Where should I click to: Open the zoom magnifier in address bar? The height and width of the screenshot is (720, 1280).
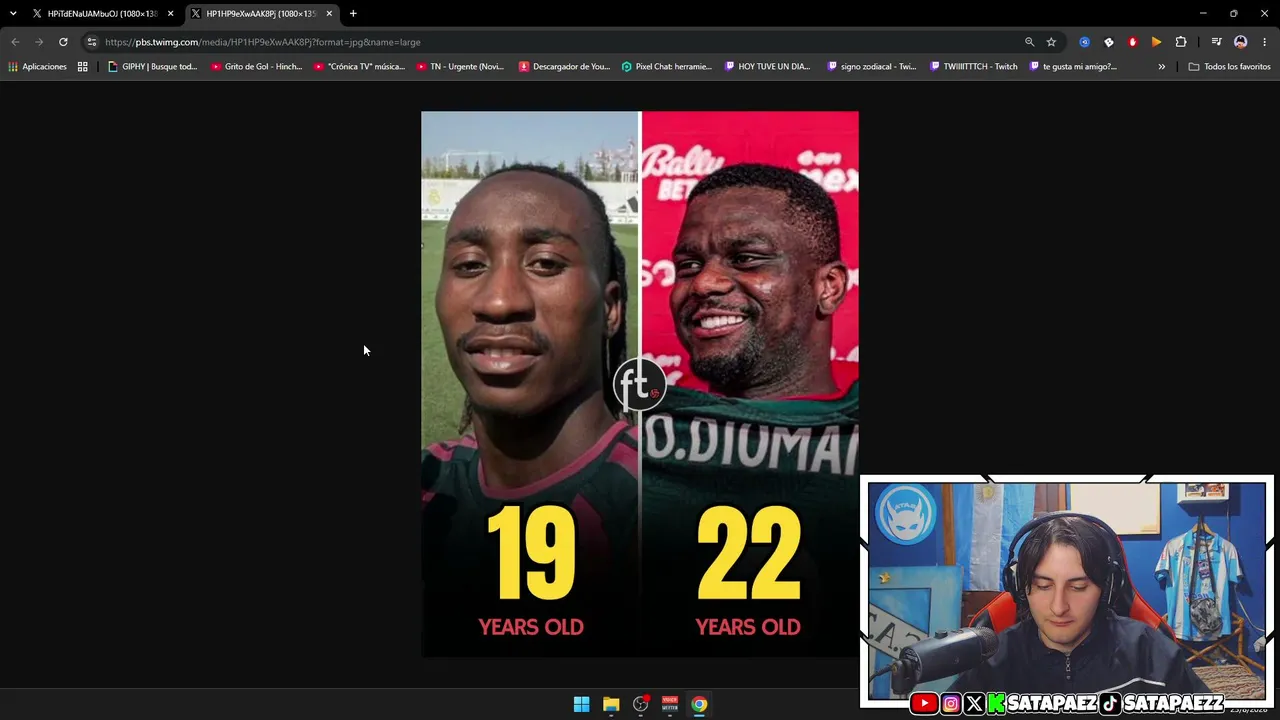1029,42
